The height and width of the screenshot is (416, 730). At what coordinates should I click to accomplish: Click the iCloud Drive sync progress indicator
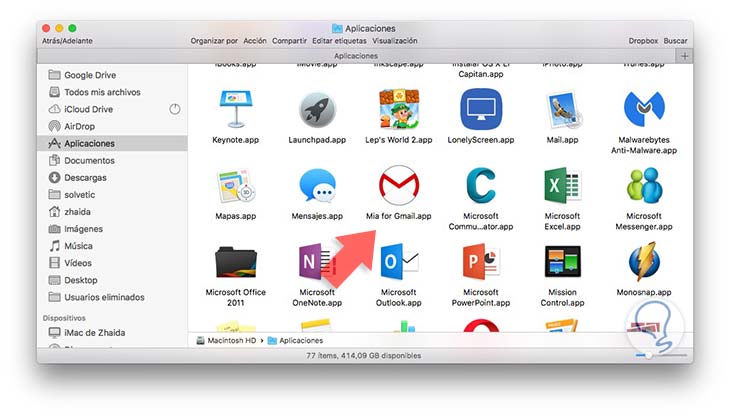pos(175,109)
